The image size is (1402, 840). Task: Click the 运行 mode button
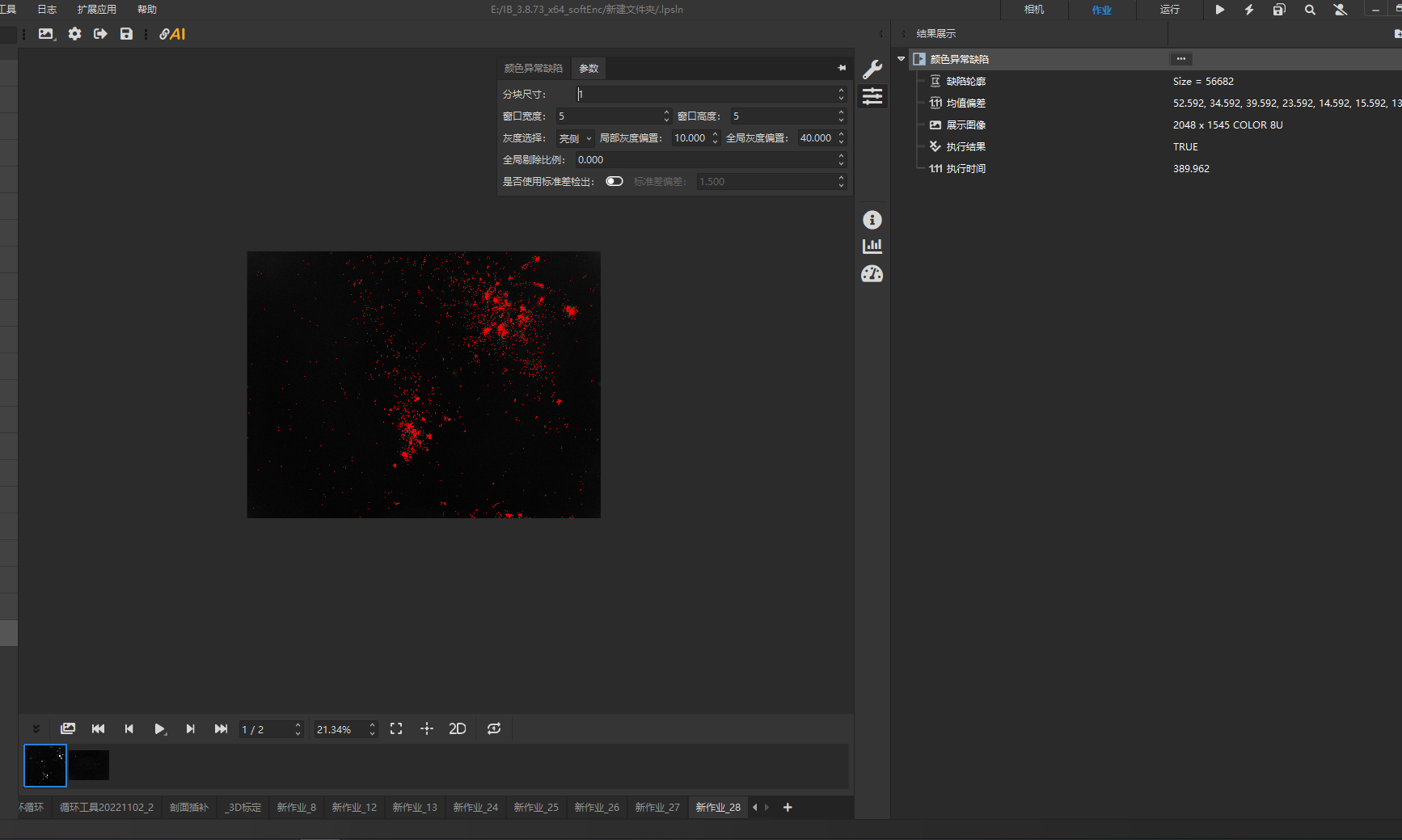1169,10
